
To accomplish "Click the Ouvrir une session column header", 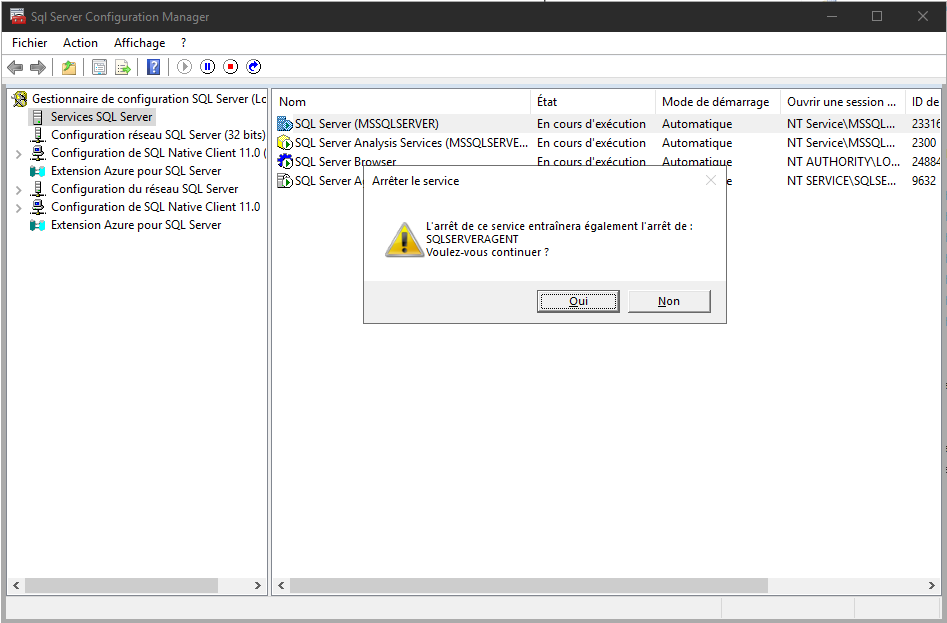I will point(843,102).
